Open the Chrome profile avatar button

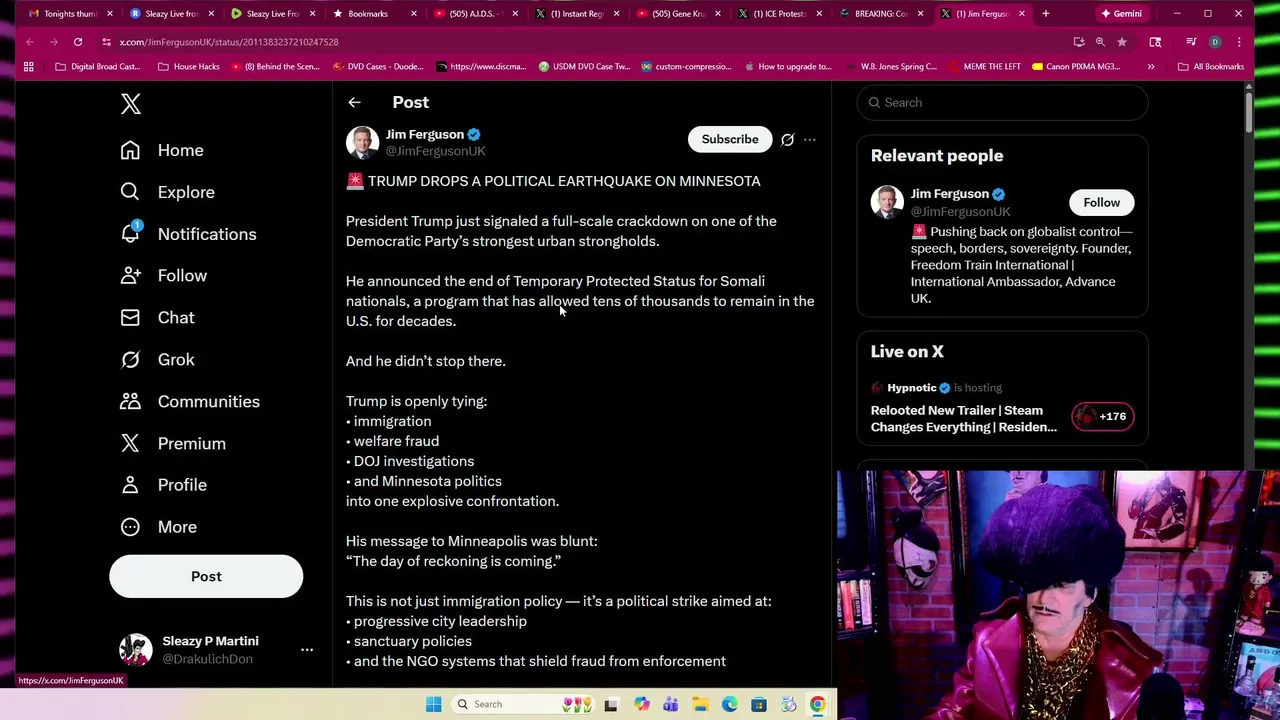1215,42
